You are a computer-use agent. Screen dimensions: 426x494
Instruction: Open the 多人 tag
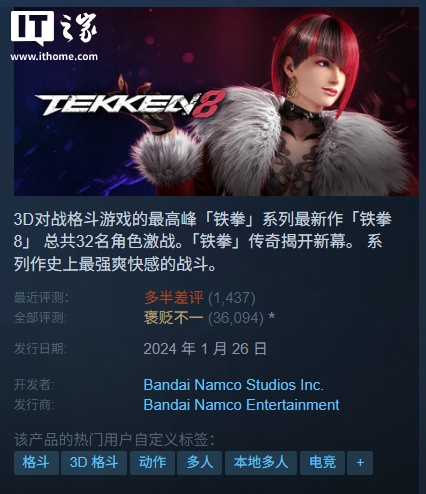[x=199, y=463]
